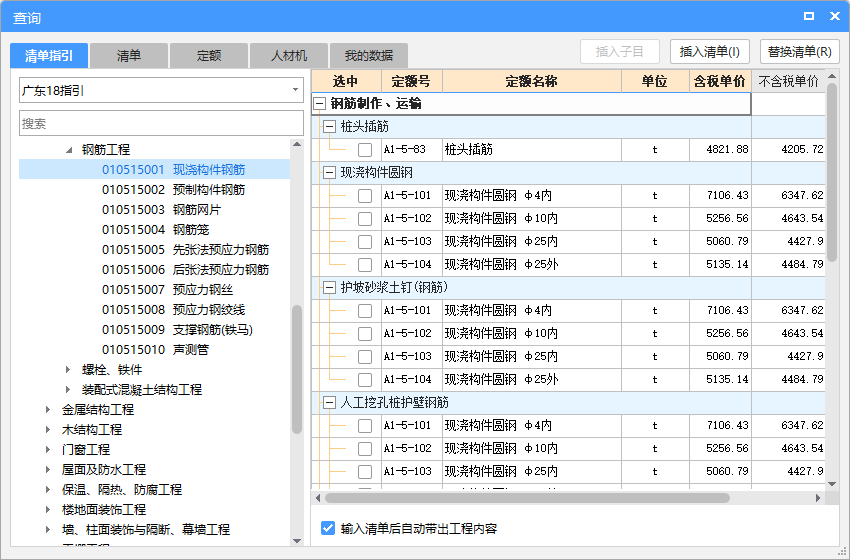Open the 我的数据 tab
850x560 pixels.
pyautogui.click(x=369, y=55)
